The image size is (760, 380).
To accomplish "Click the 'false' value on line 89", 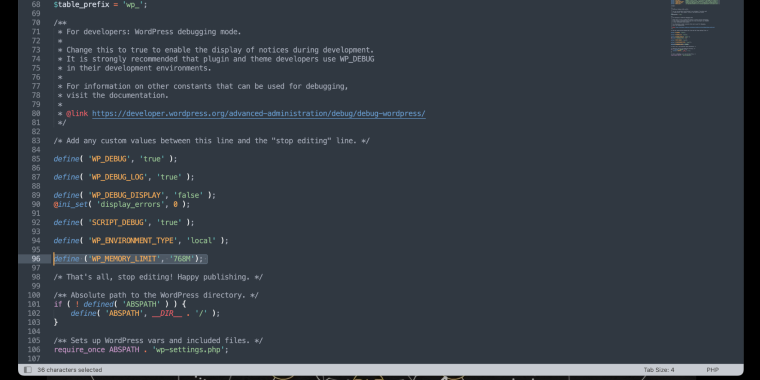I will pos(189,195).
